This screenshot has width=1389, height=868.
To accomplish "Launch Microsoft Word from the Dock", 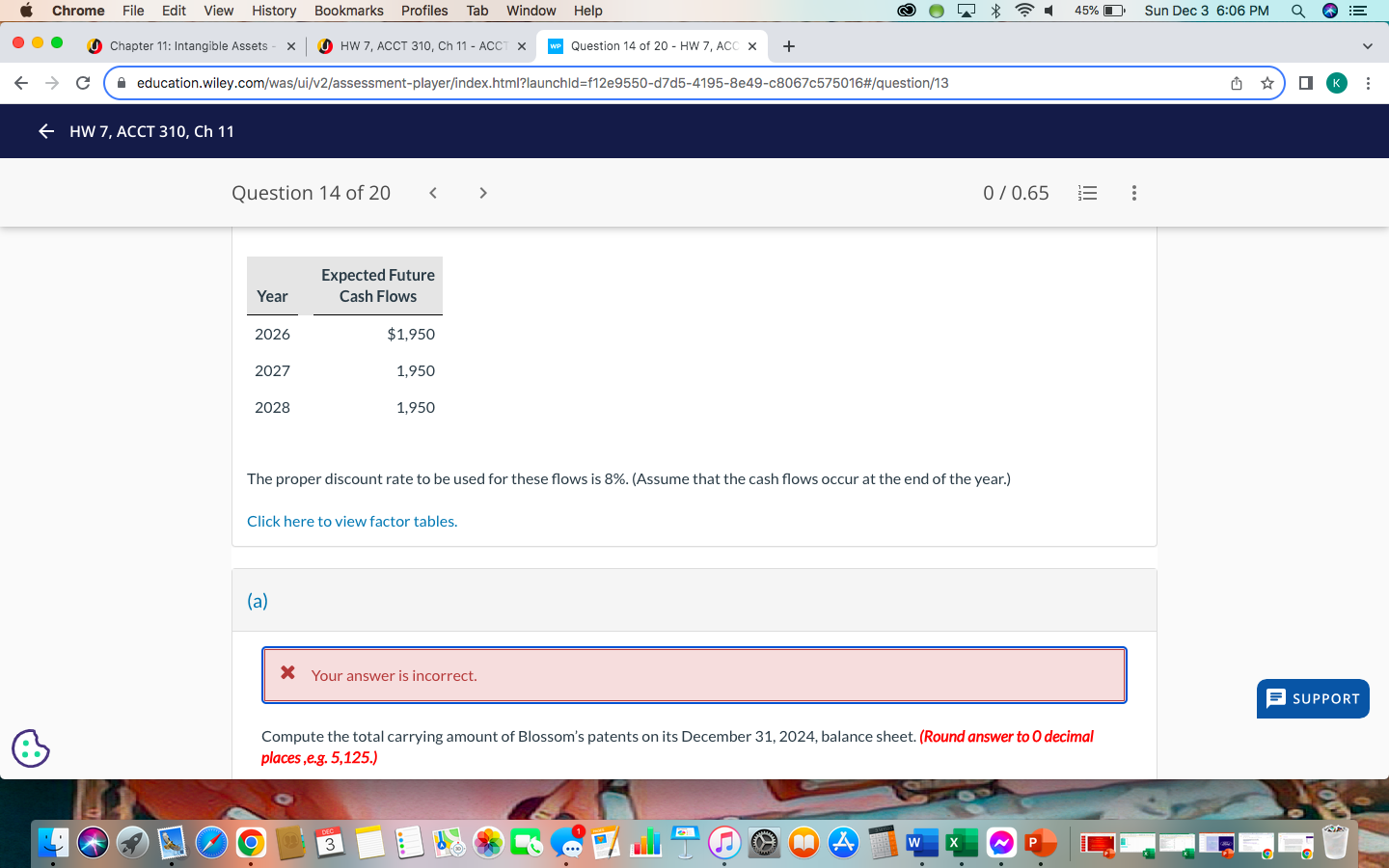I will click(x=921, y=842).
